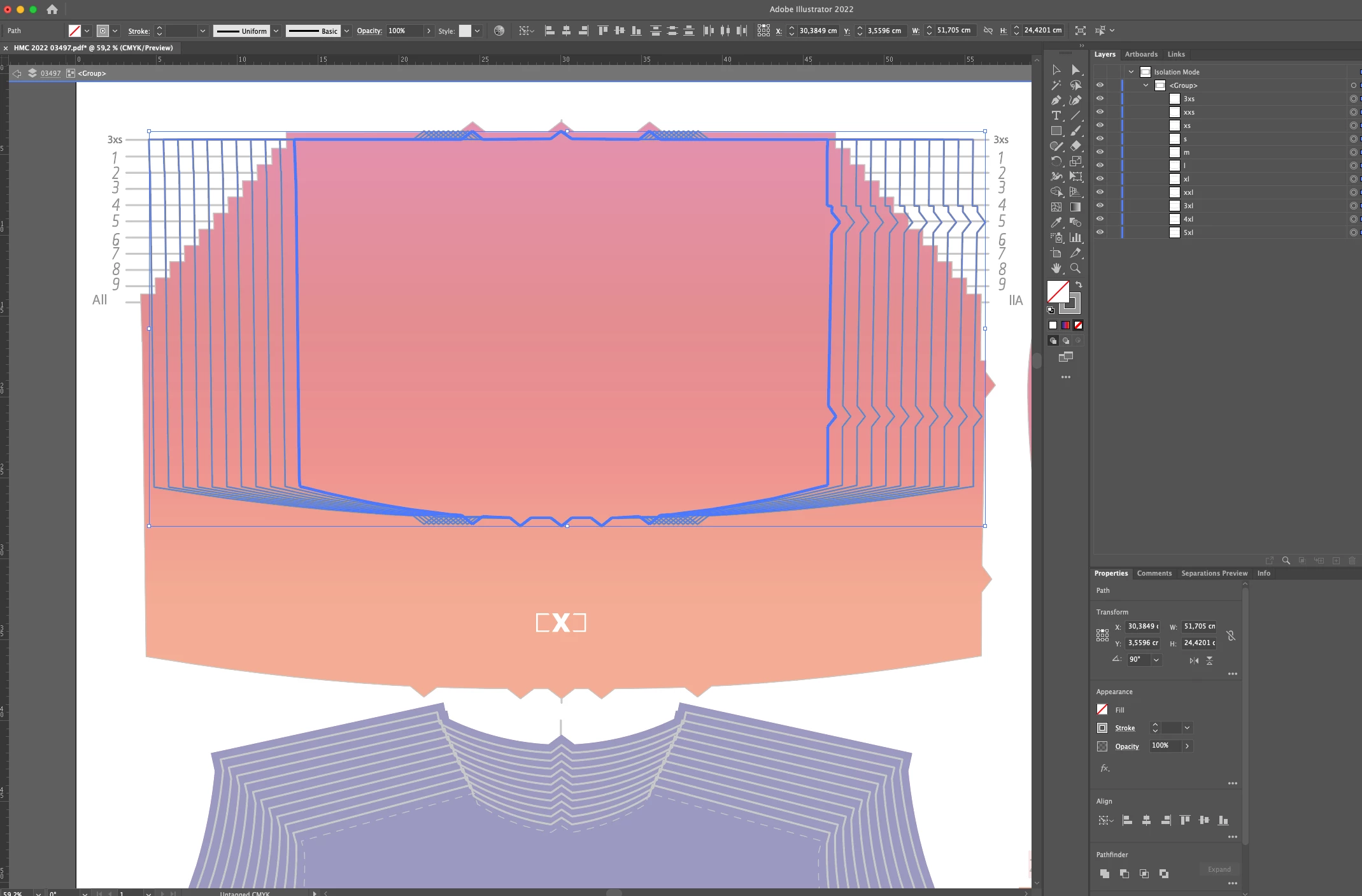Collapse the <Group> layer item
Image resolution: width=1362 pixels, height=896 pixels.
tap(1146, 85)
